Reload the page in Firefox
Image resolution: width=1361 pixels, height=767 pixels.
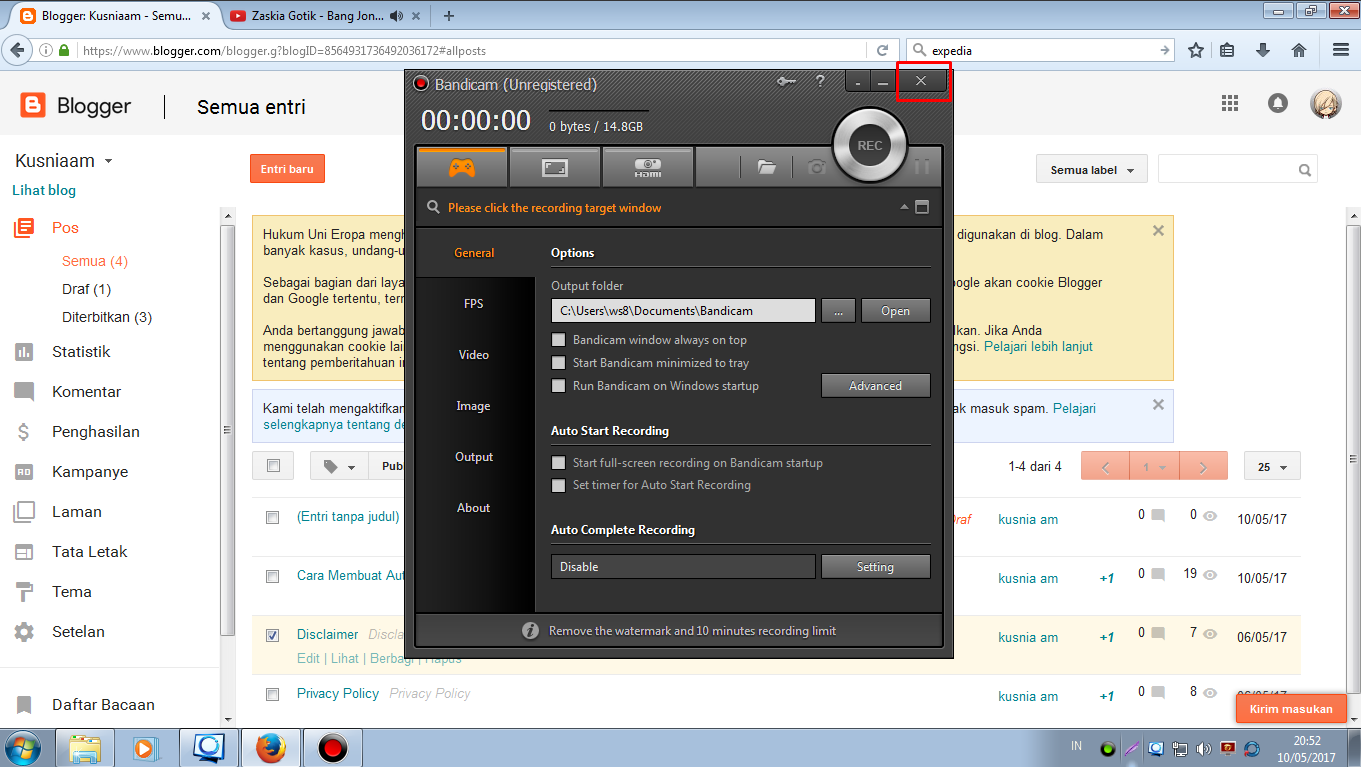pyautogui.click(x=882, y=50)
